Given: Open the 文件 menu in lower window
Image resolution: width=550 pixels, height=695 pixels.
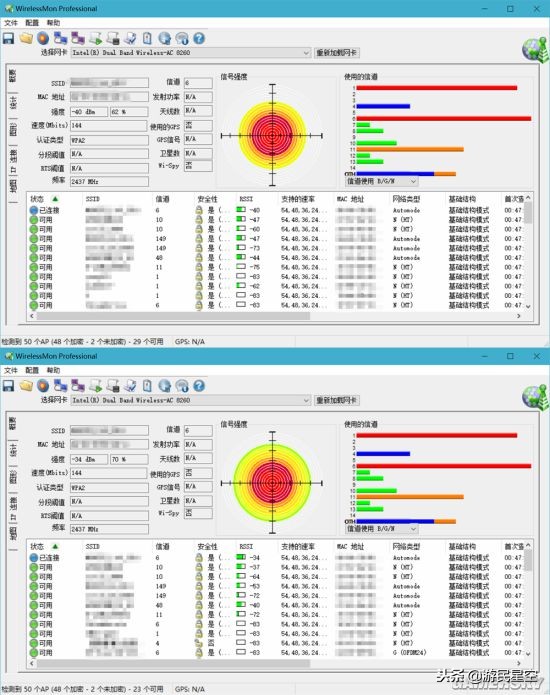Looking at the screenshot, I should click(11, 371).
